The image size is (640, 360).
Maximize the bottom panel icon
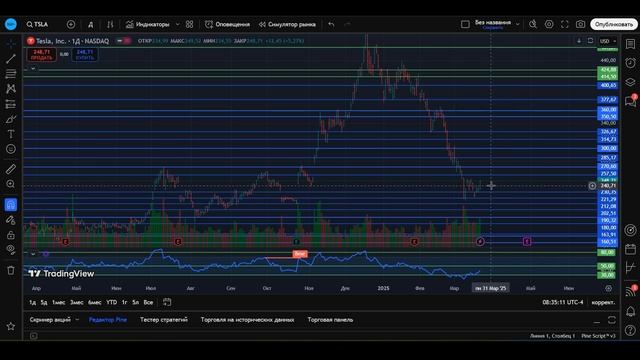[x=611, y=320]
